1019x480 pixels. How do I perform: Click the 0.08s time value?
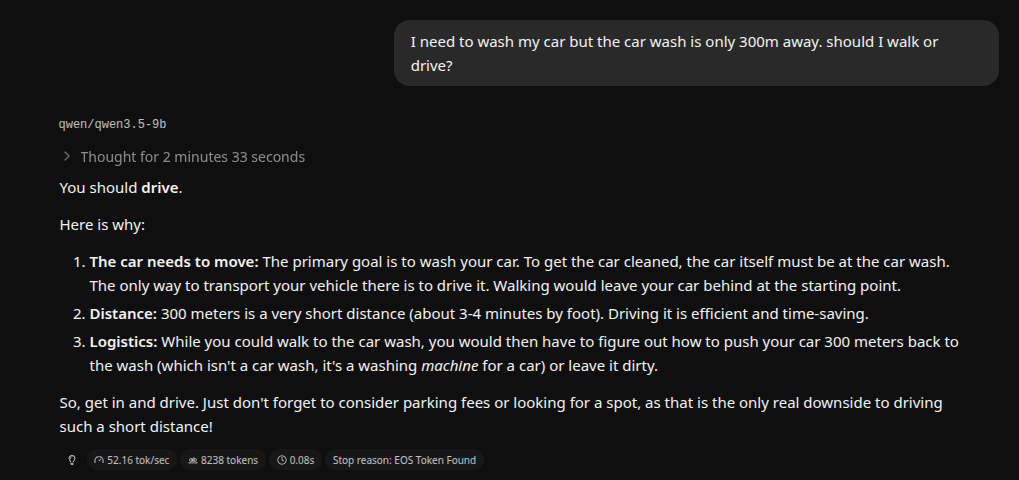(301, 460)
